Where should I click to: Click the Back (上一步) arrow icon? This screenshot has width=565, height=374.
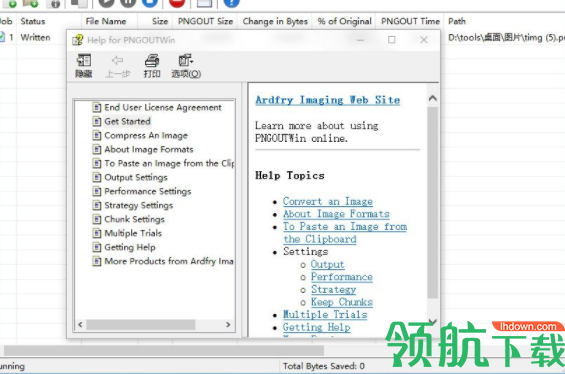[x=117, y=61]
